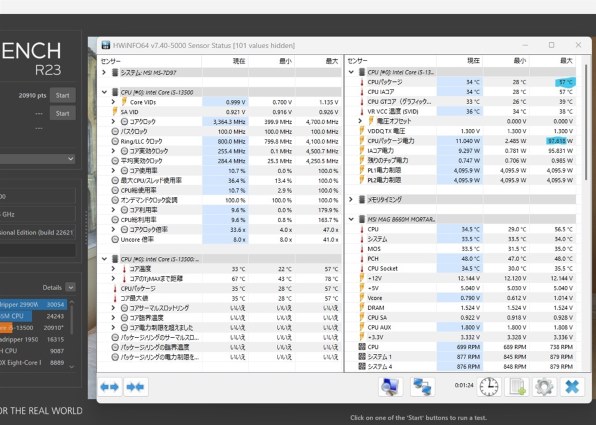This screenshot has height=425, width=596.
Task: Open the Cinebench combo box dropdown arrow
Action: 71,159
